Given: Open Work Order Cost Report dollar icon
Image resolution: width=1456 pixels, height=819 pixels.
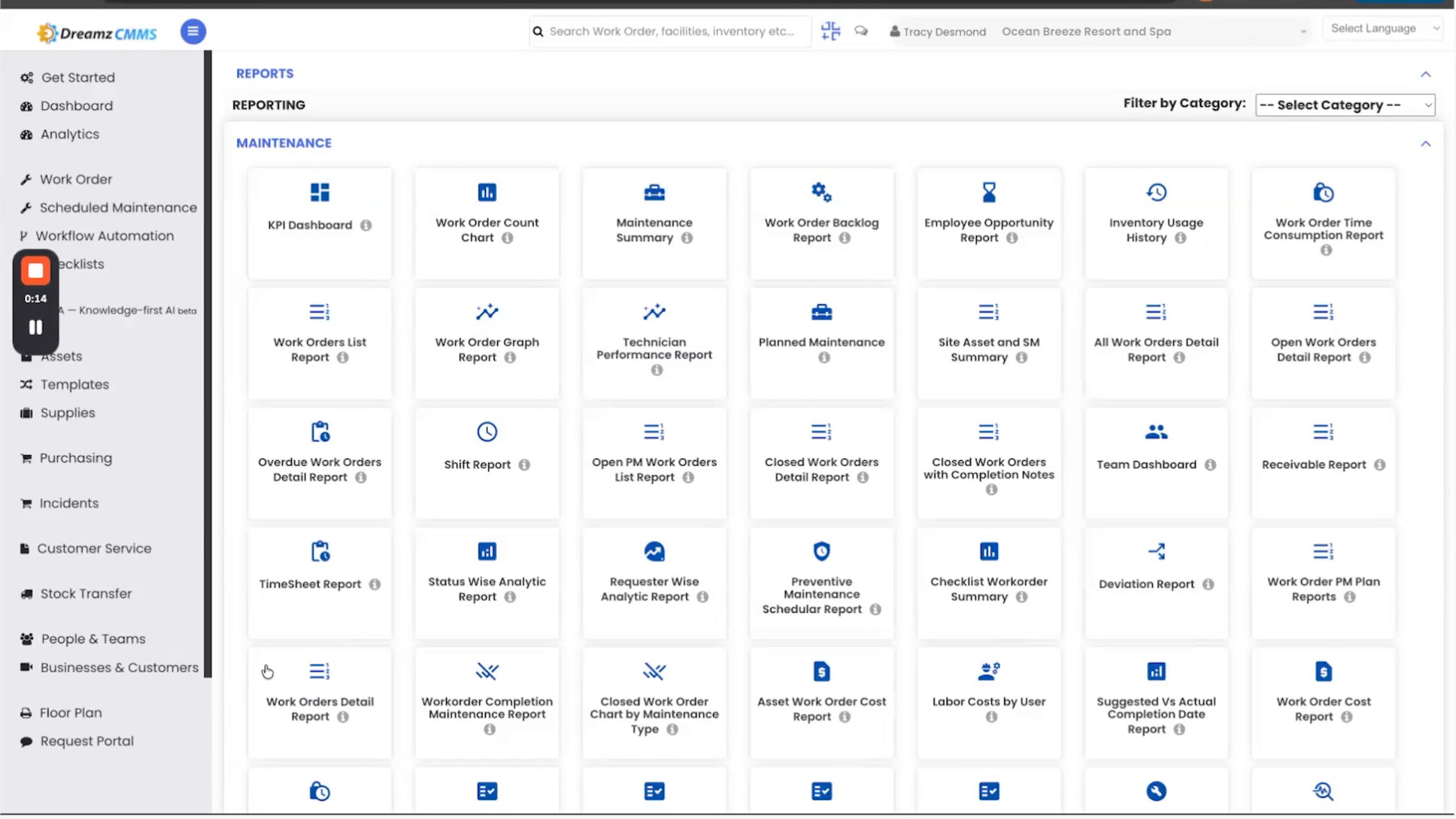Looking at the screenshot, I should pos(1324,672).
